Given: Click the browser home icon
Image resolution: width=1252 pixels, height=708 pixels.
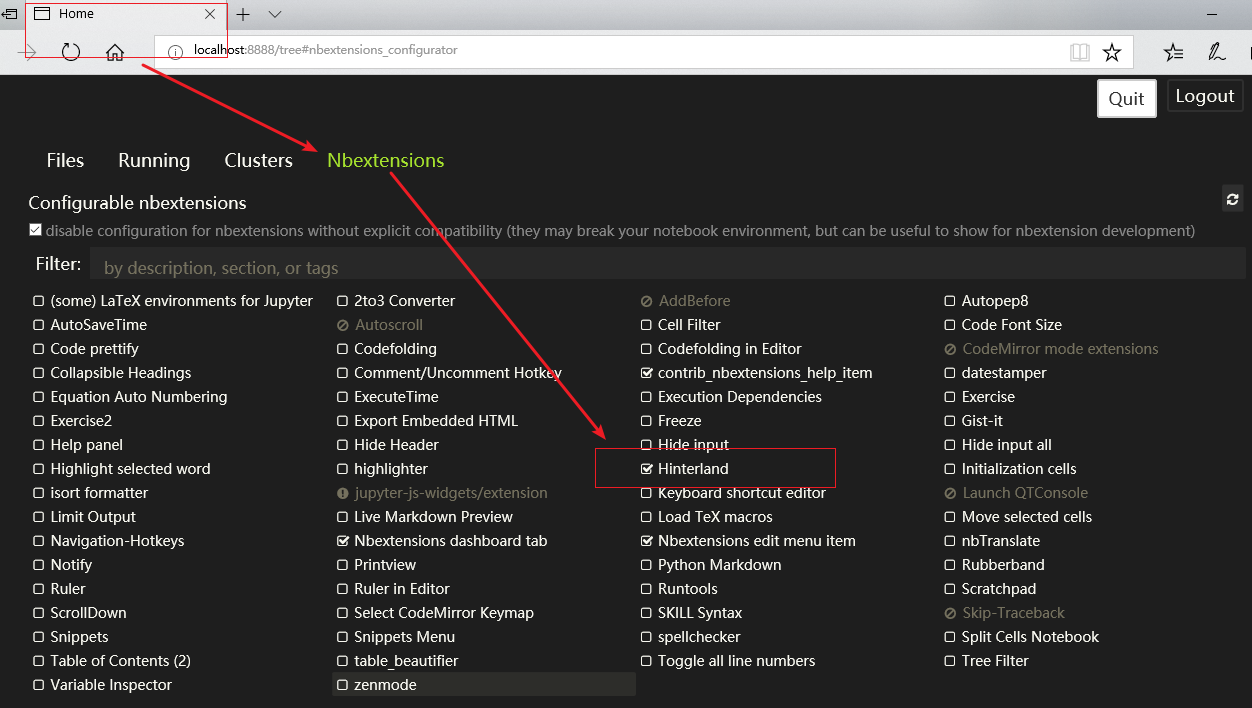Looking at the screenshot, I should 115,52.
